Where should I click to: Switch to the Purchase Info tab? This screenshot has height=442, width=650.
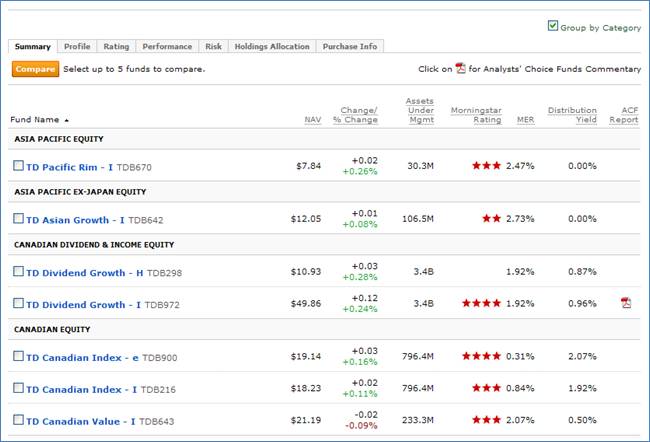(x=350, y=46)
